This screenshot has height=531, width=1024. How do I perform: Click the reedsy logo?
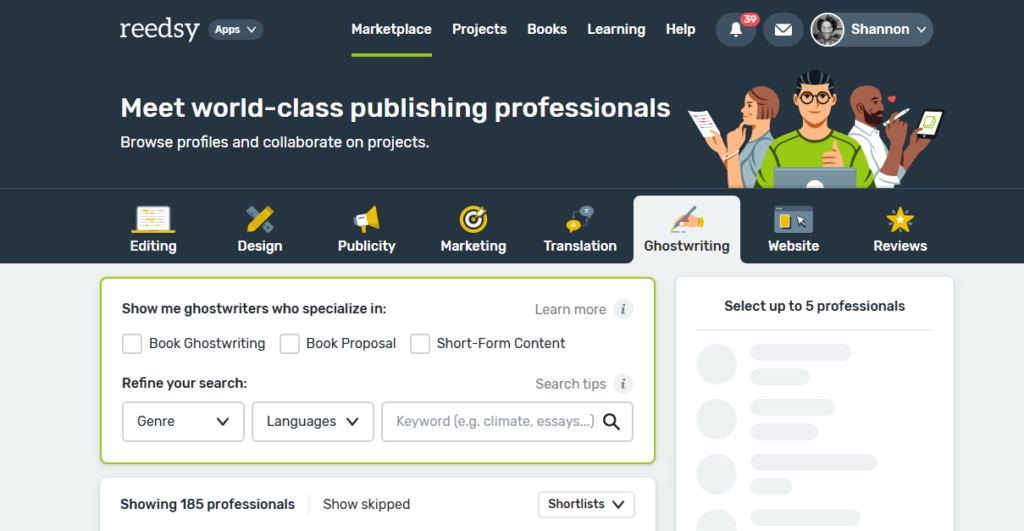pyautogui.click(x=159, y=29)
